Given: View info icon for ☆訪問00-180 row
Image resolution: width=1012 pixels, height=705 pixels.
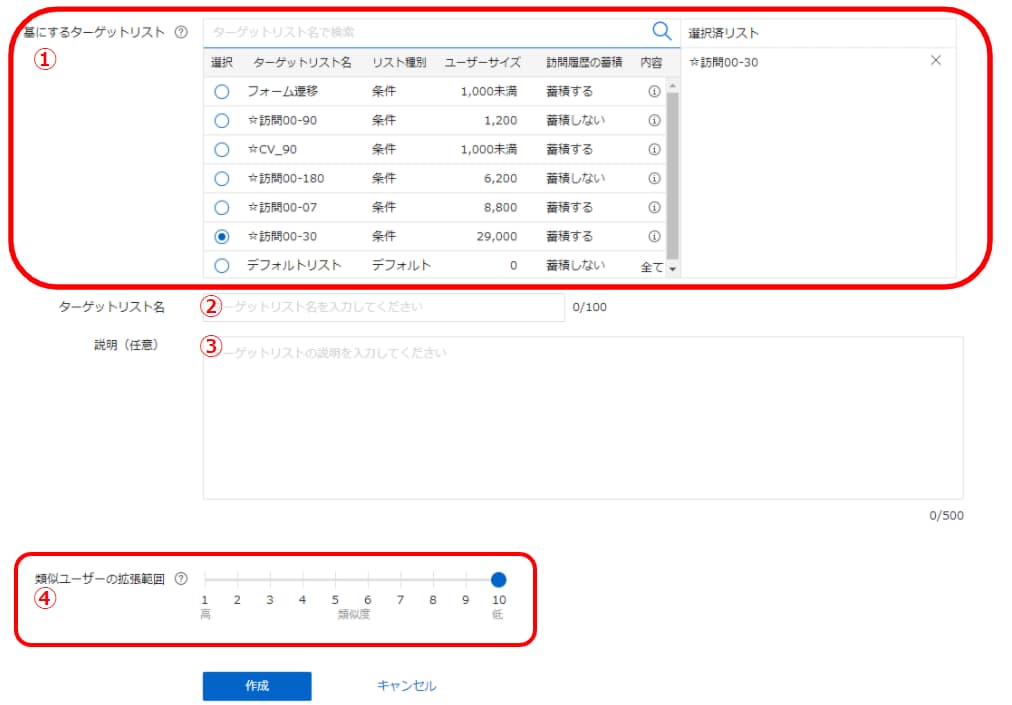Looking at the screenshot, I should tap(654, 178).
